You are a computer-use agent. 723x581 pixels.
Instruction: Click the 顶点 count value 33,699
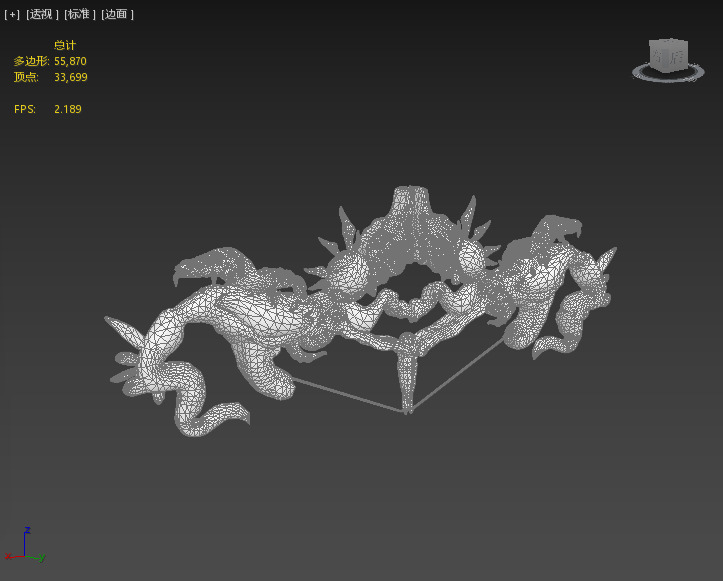tap(71, 77)
